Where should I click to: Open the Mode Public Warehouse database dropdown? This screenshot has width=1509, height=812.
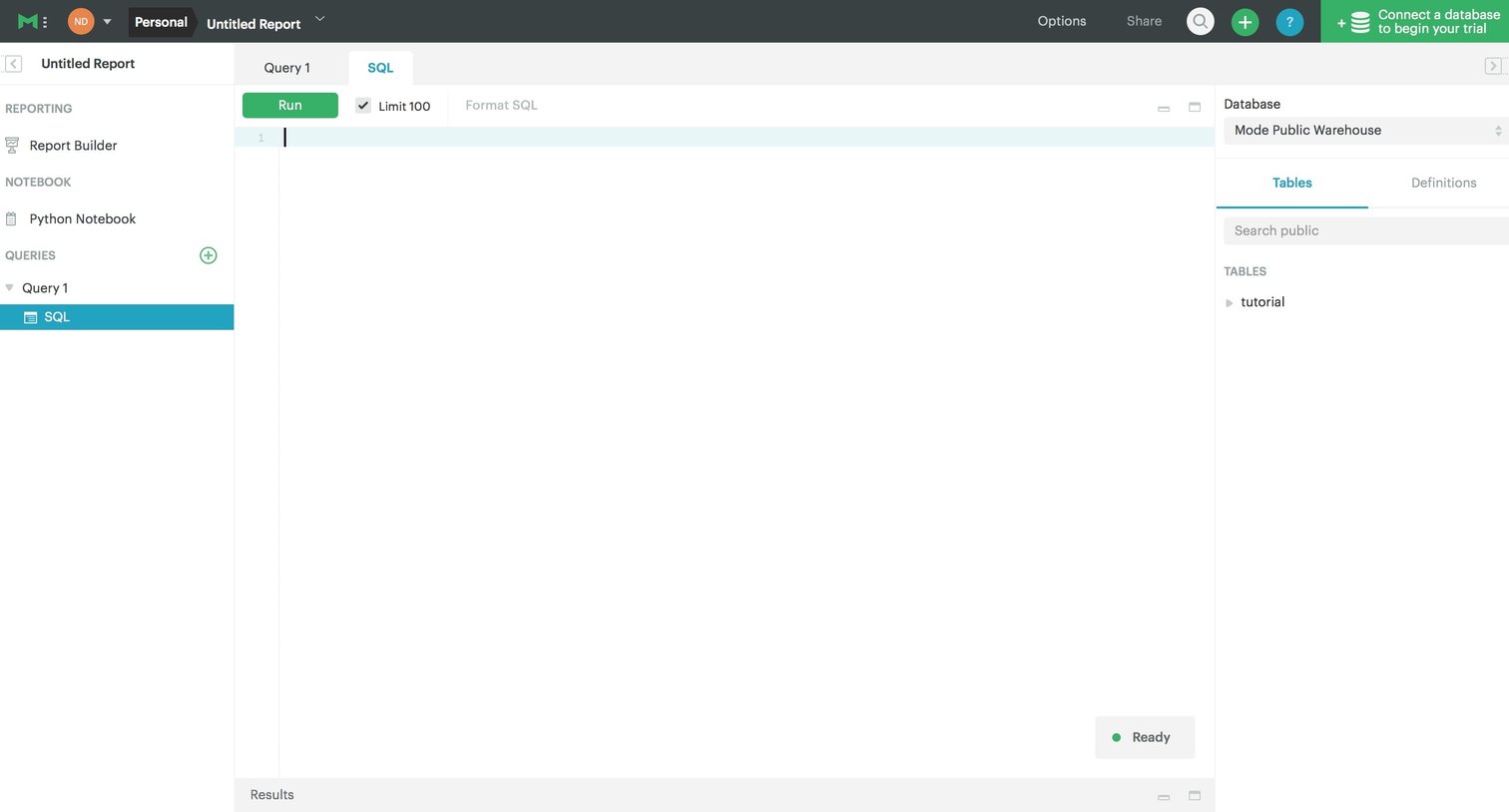(1366, 131)
